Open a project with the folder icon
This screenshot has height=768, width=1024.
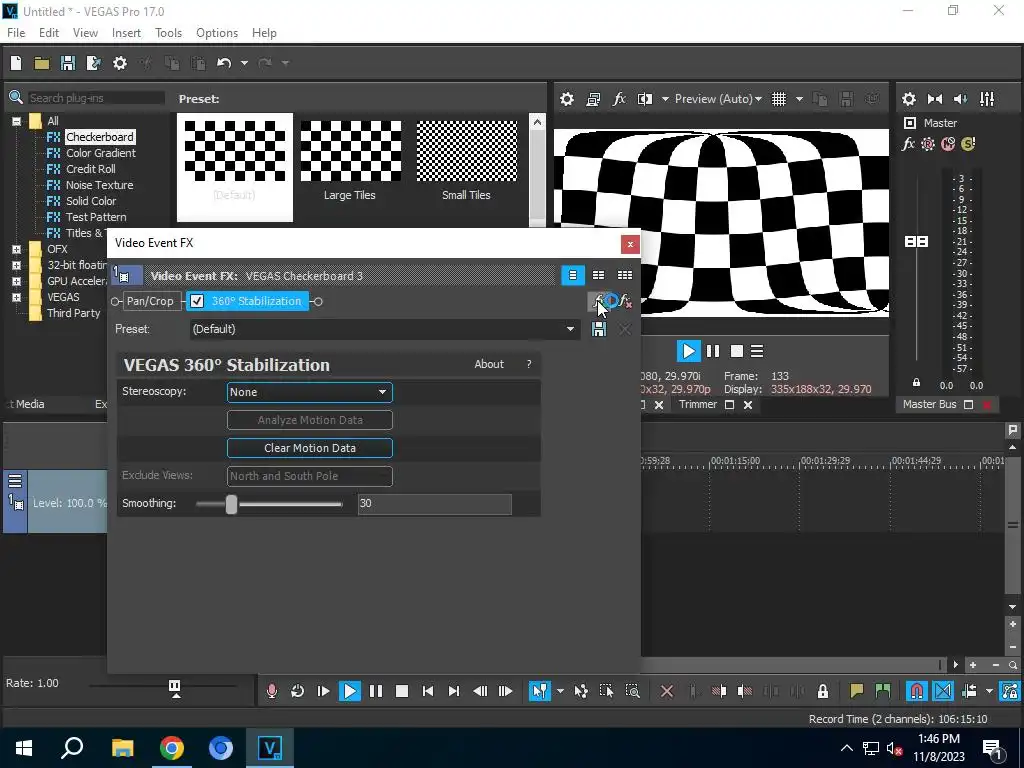pos(42,63)
